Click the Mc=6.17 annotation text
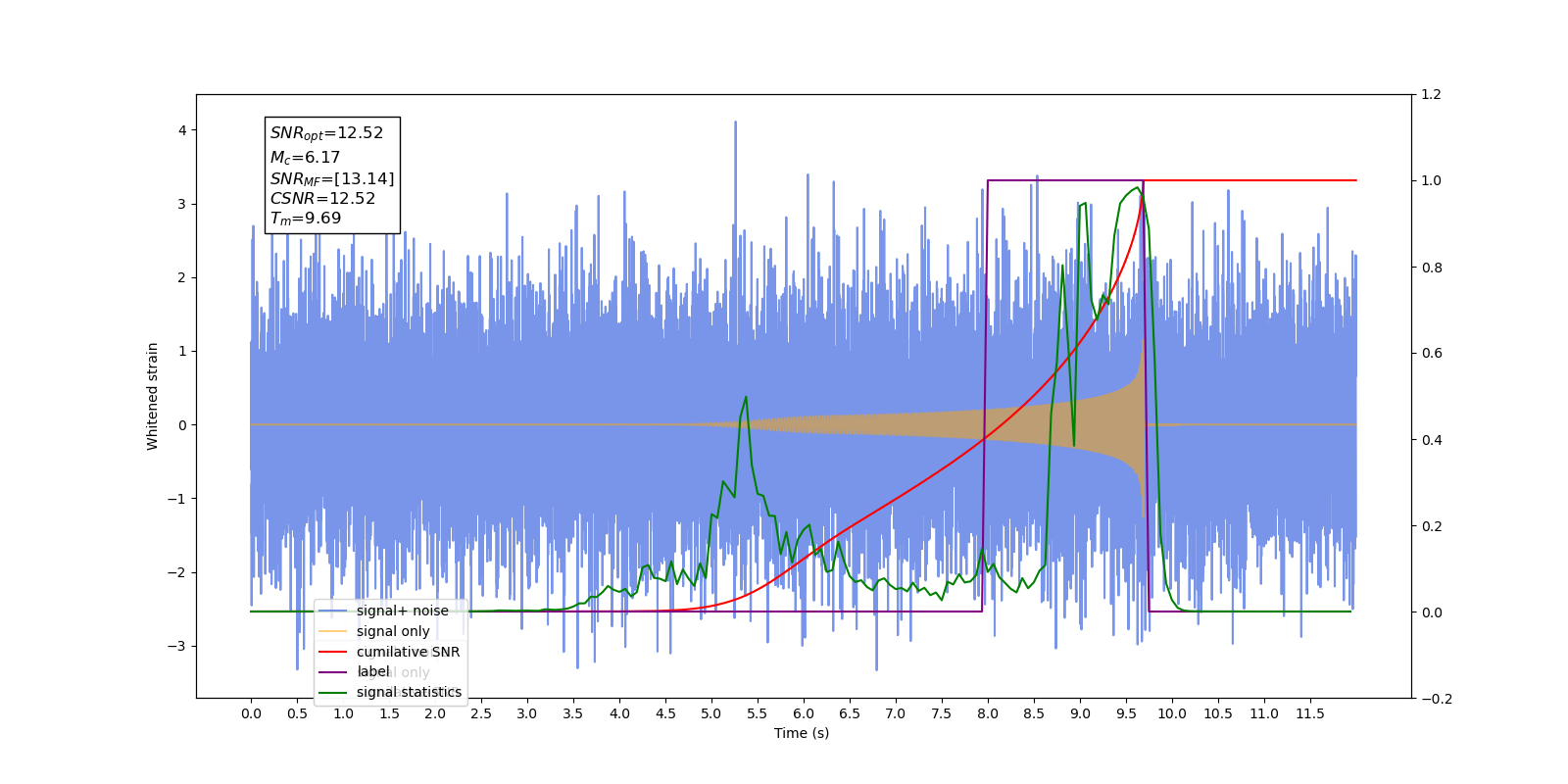This screenshot has height=784, width=1568. coord(305,157)
